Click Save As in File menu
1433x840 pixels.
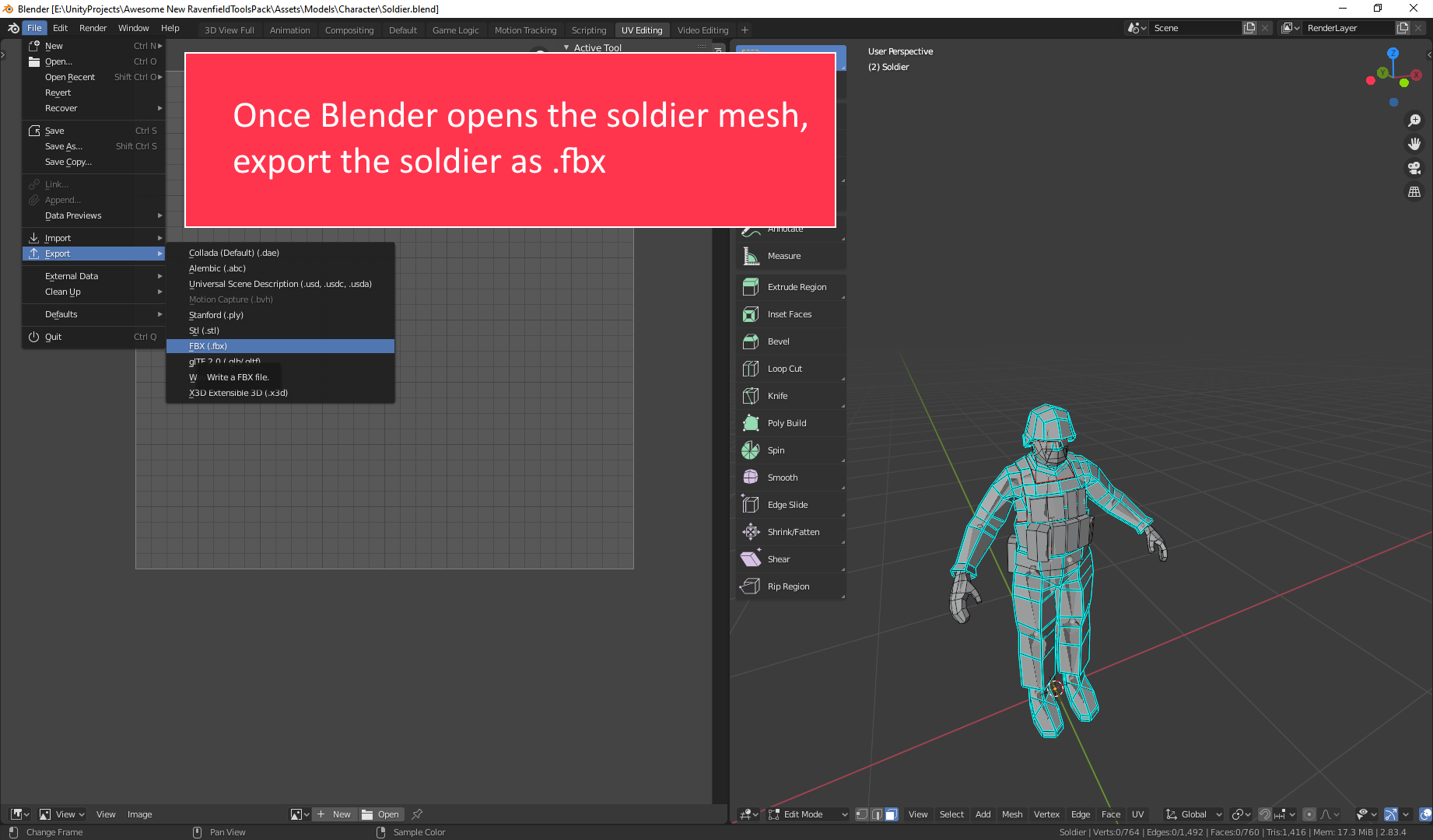pyautogui.click(x=94, y=146)
